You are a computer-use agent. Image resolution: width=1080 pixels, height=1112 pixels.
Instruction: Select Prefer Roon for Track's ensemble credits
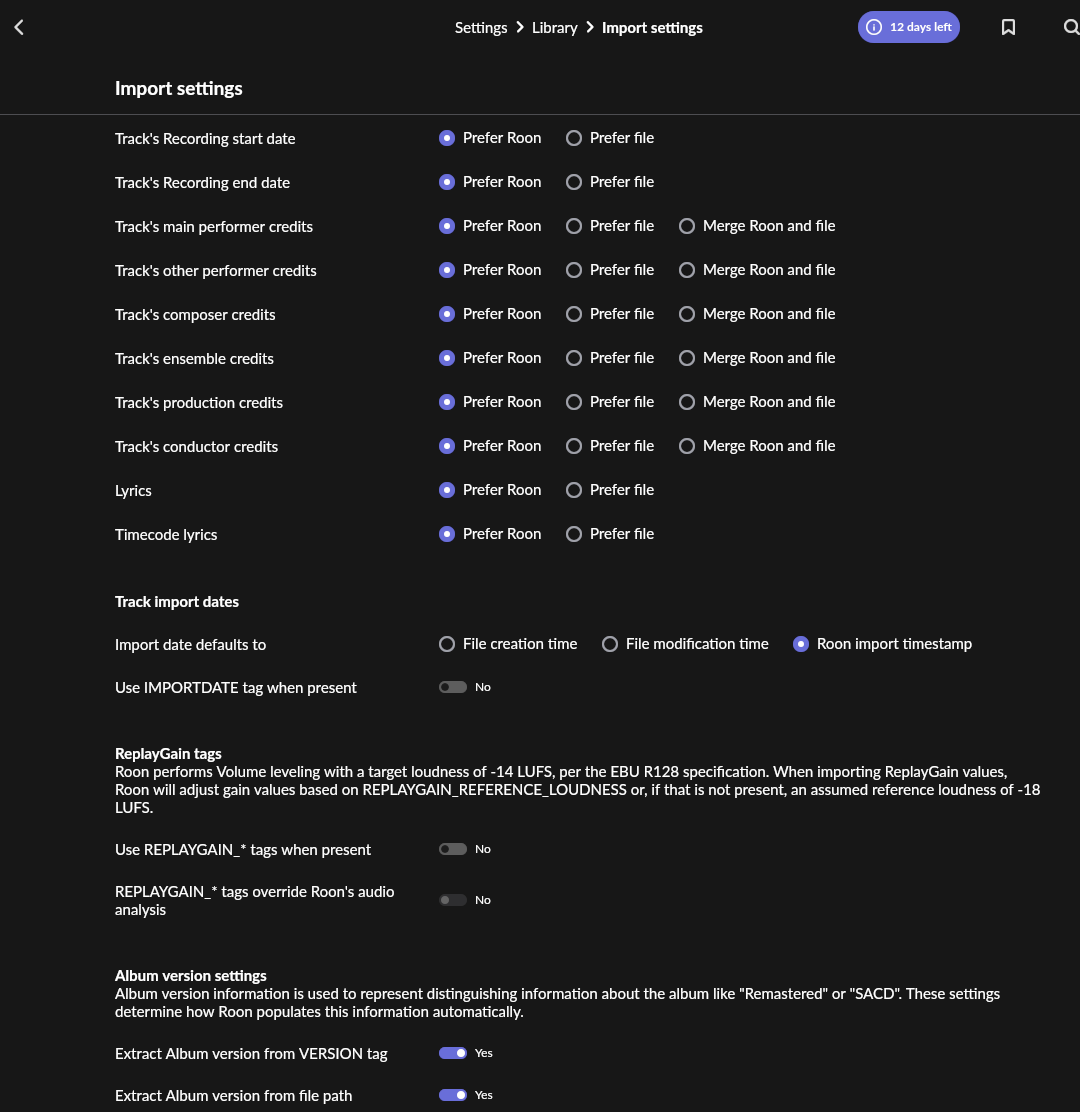coord(447,358)
